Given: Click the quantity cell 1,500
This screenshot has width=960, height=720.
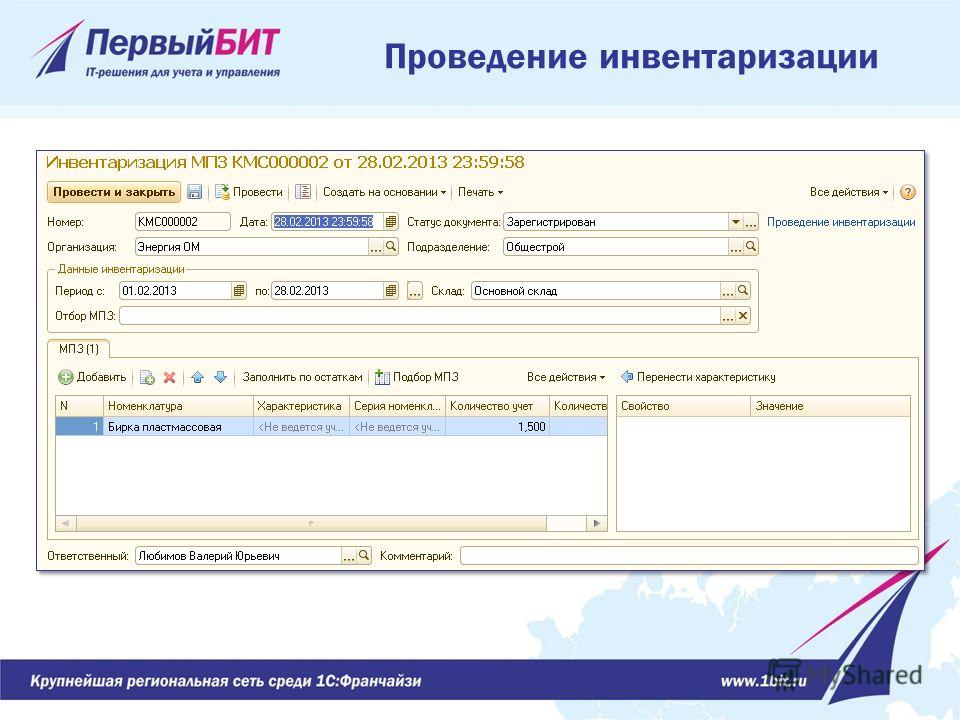Looking at the screenshot, I should 497,427.
